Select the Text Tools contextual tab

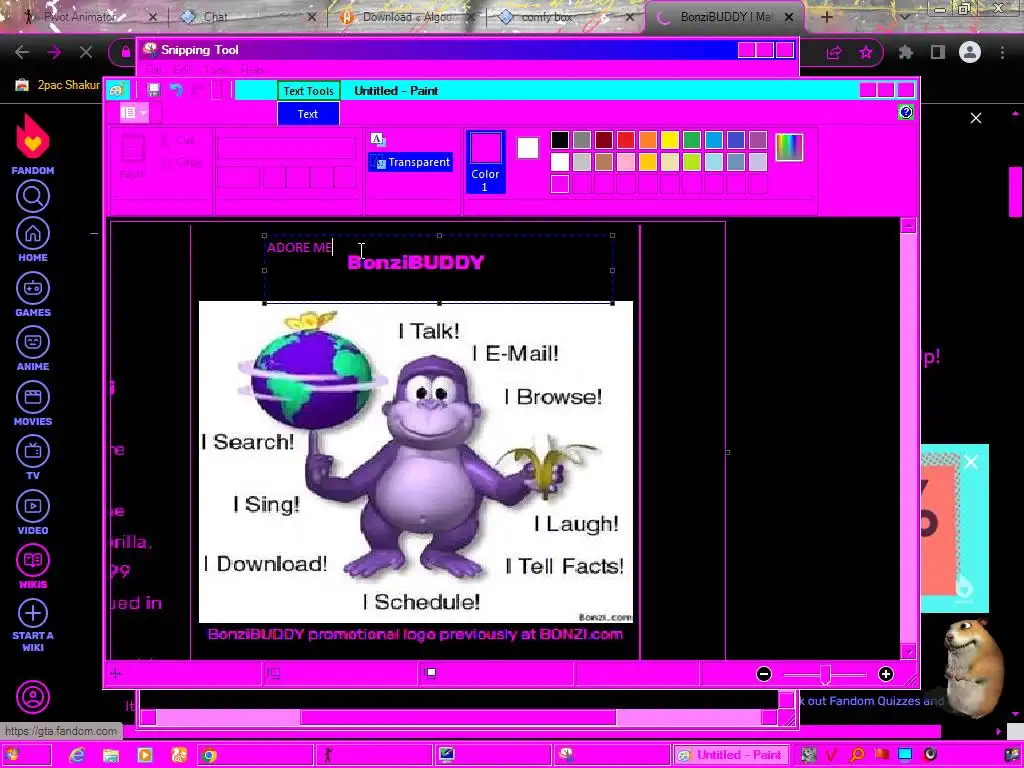click(x=308, y=91)
